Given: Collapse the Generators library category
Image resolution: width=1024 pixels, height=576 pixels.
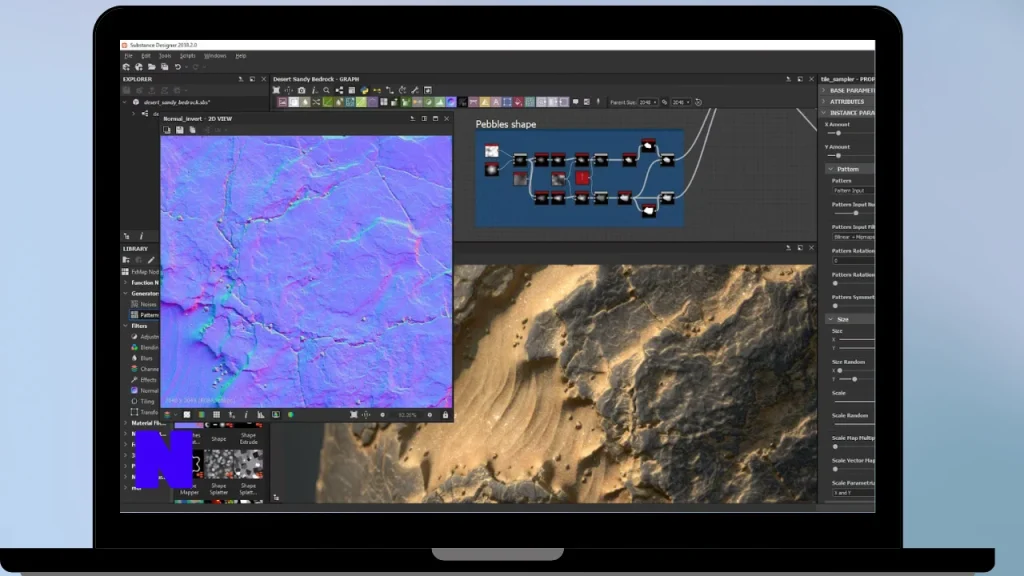Looking at the screenshot, I should point(125,294).
